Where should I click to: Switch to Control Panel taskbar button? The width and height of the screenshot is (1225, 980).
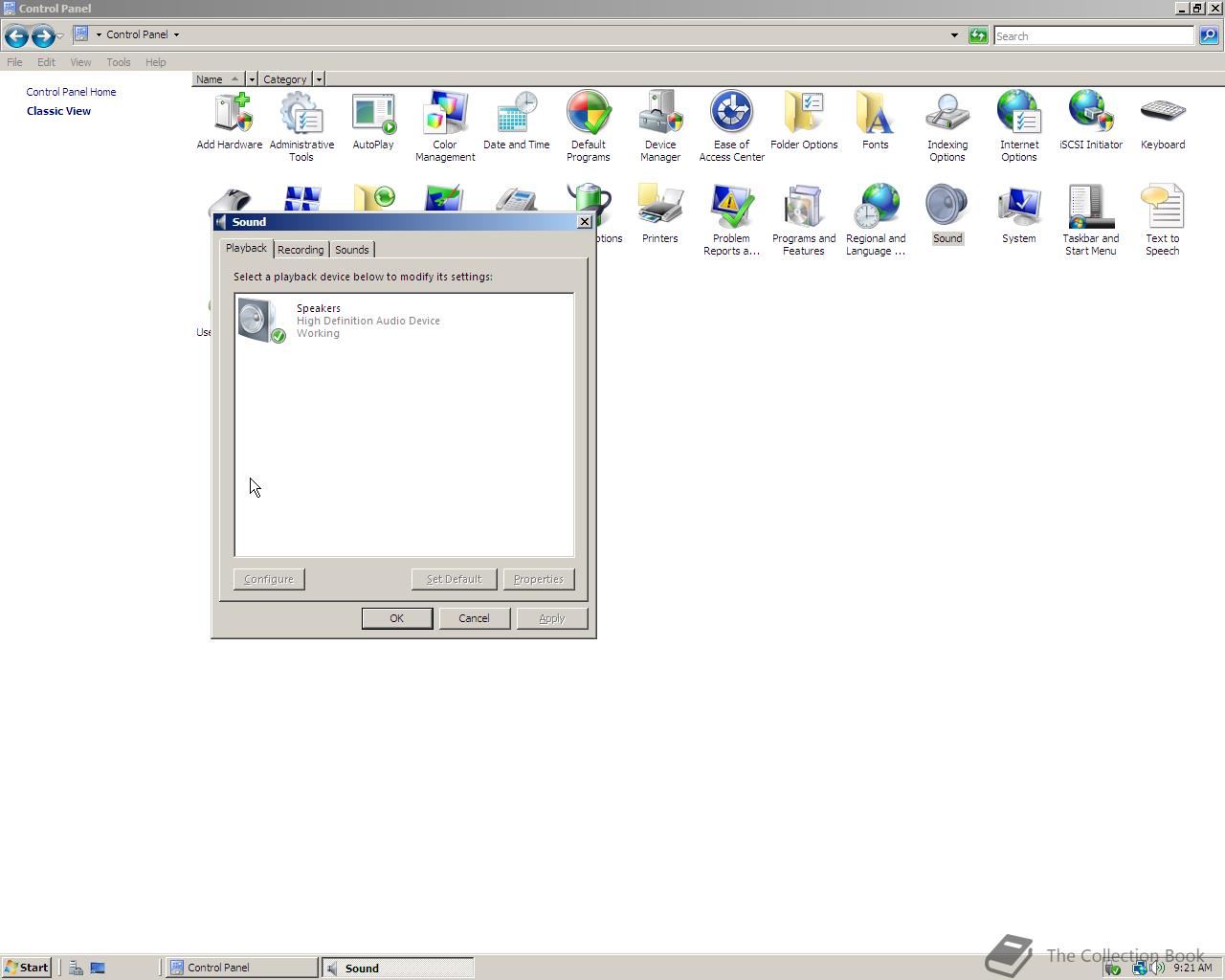tap(242, 968)
